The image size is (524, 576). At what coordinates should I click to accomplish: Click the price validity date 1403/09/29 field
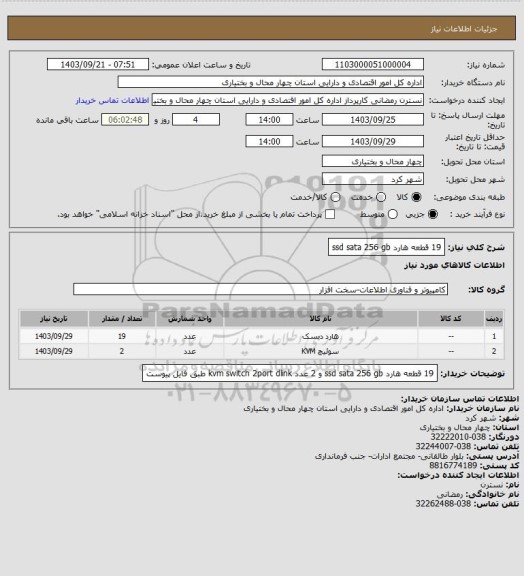(x=373, y=141)
